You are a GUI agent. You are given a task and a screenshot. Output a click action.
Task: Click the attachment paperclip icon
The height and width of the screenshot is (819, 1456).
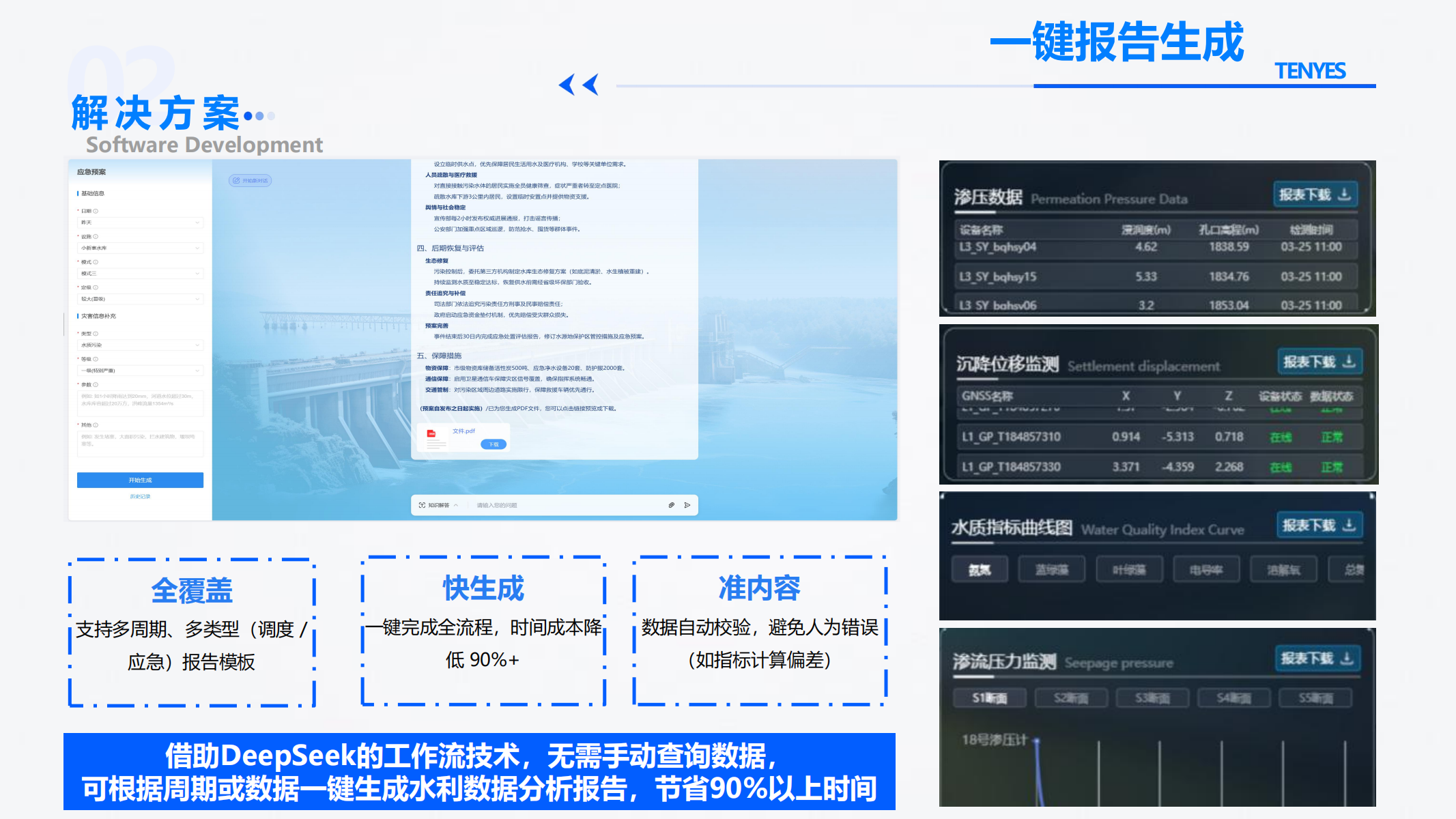672,505
